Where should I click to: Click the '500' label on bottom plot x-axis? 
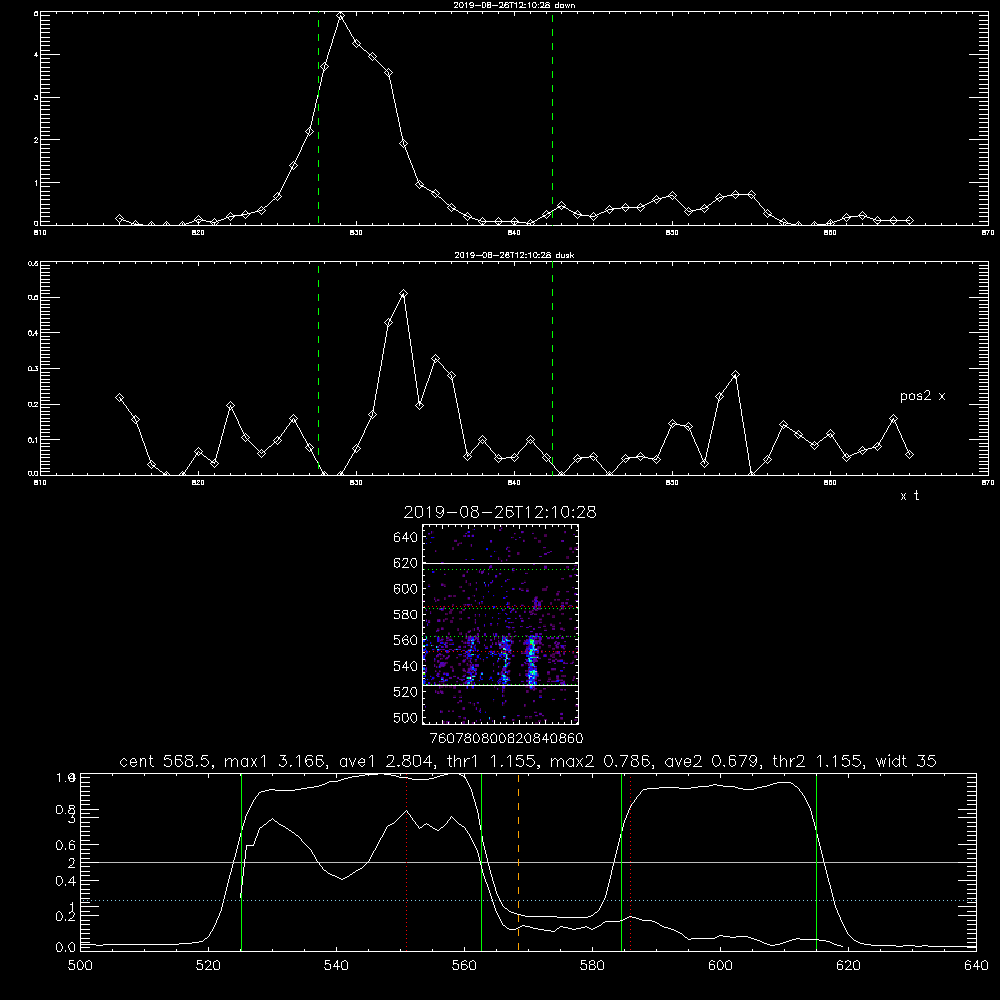[x=80, y=966]
